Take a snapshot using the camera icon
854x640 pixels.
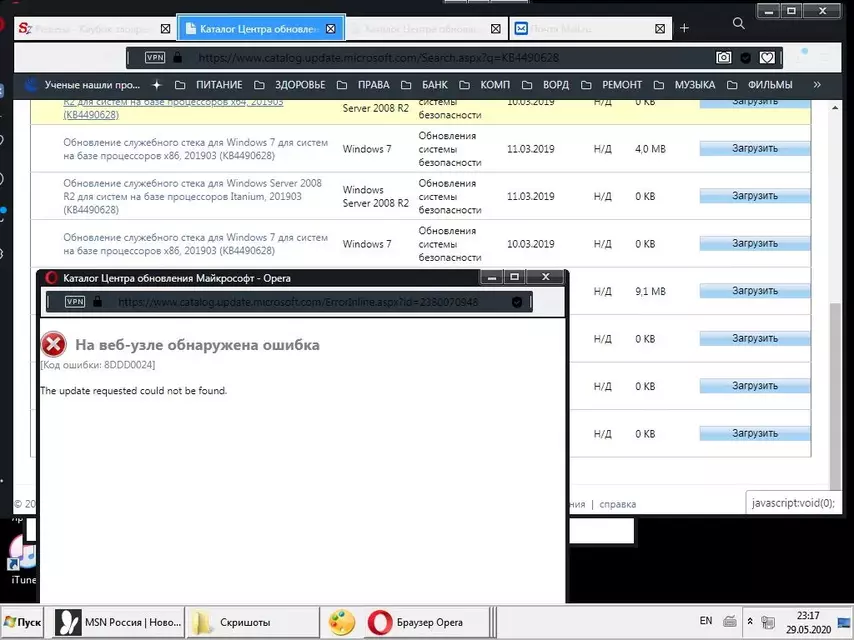click(x=723, y=57)
